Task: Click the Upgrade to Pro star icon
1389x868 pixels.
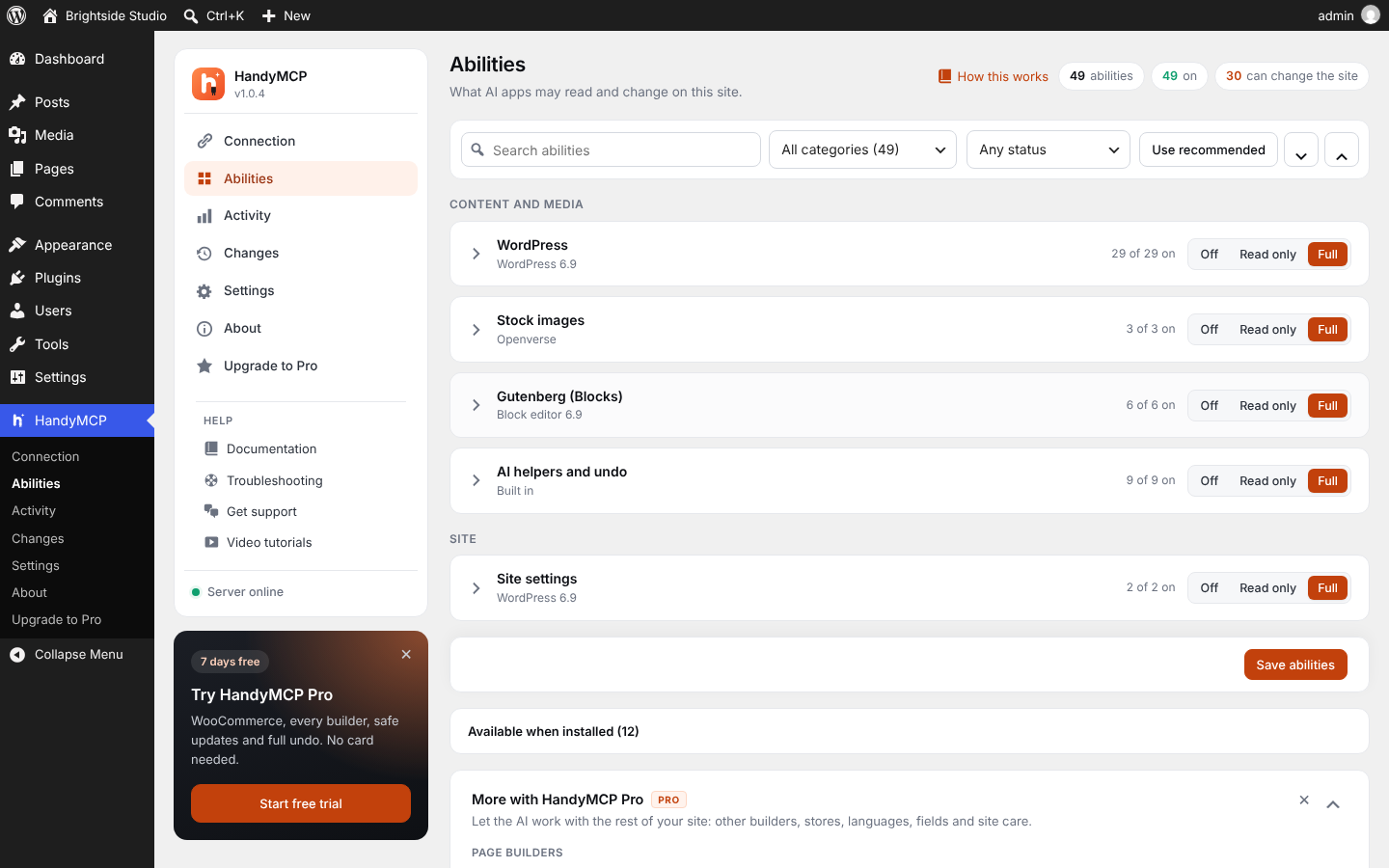Action: [x=204, y=366]
